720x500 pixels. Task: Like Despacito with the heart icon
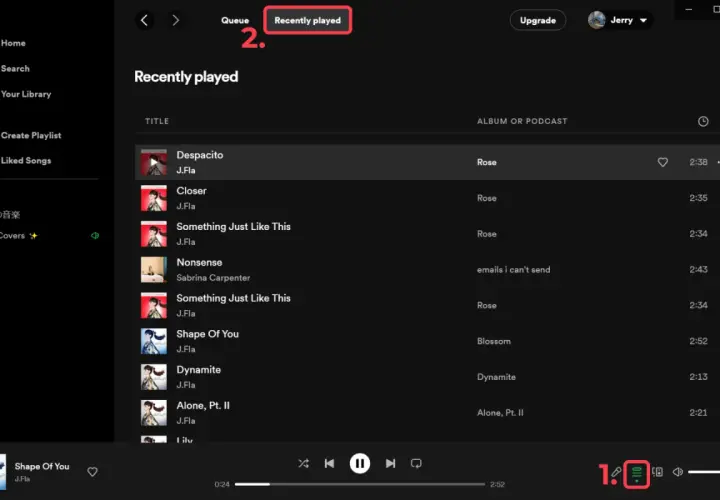tap(663, 162)
